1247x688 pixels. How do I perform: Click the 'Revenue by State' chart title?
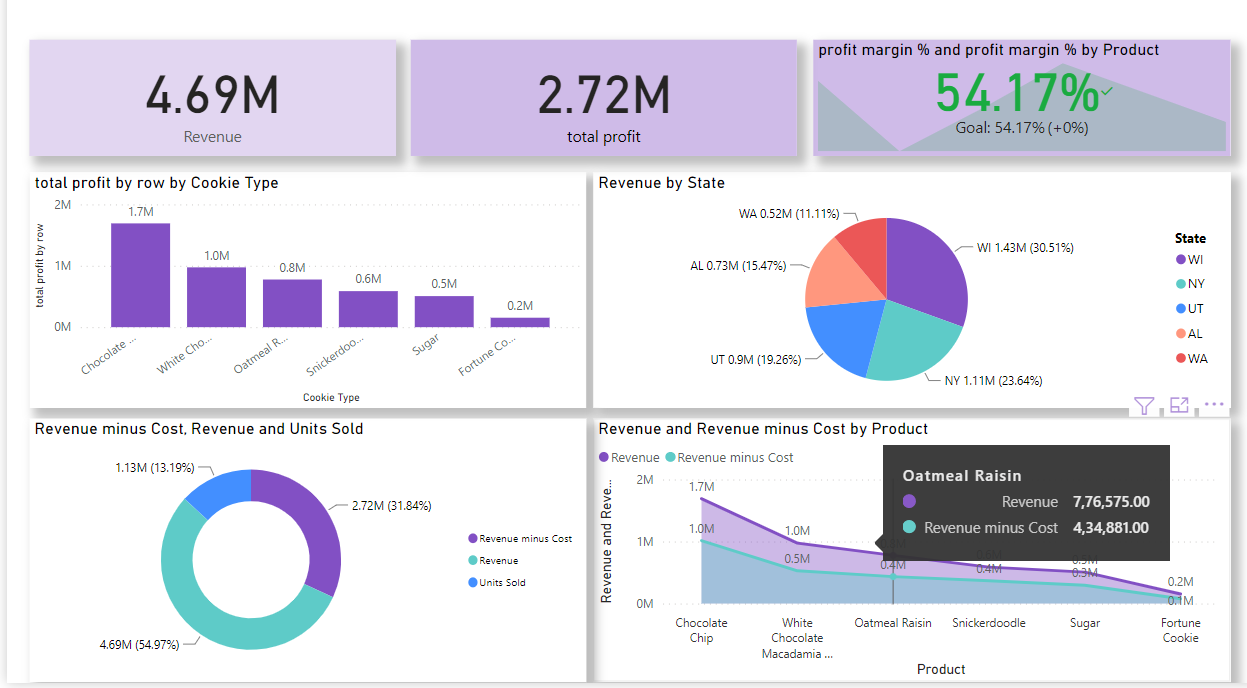point(662,183)
